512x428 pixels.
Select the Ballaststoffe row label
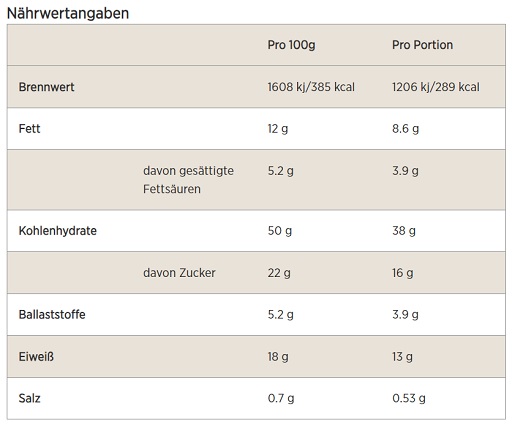pos(52,315)
